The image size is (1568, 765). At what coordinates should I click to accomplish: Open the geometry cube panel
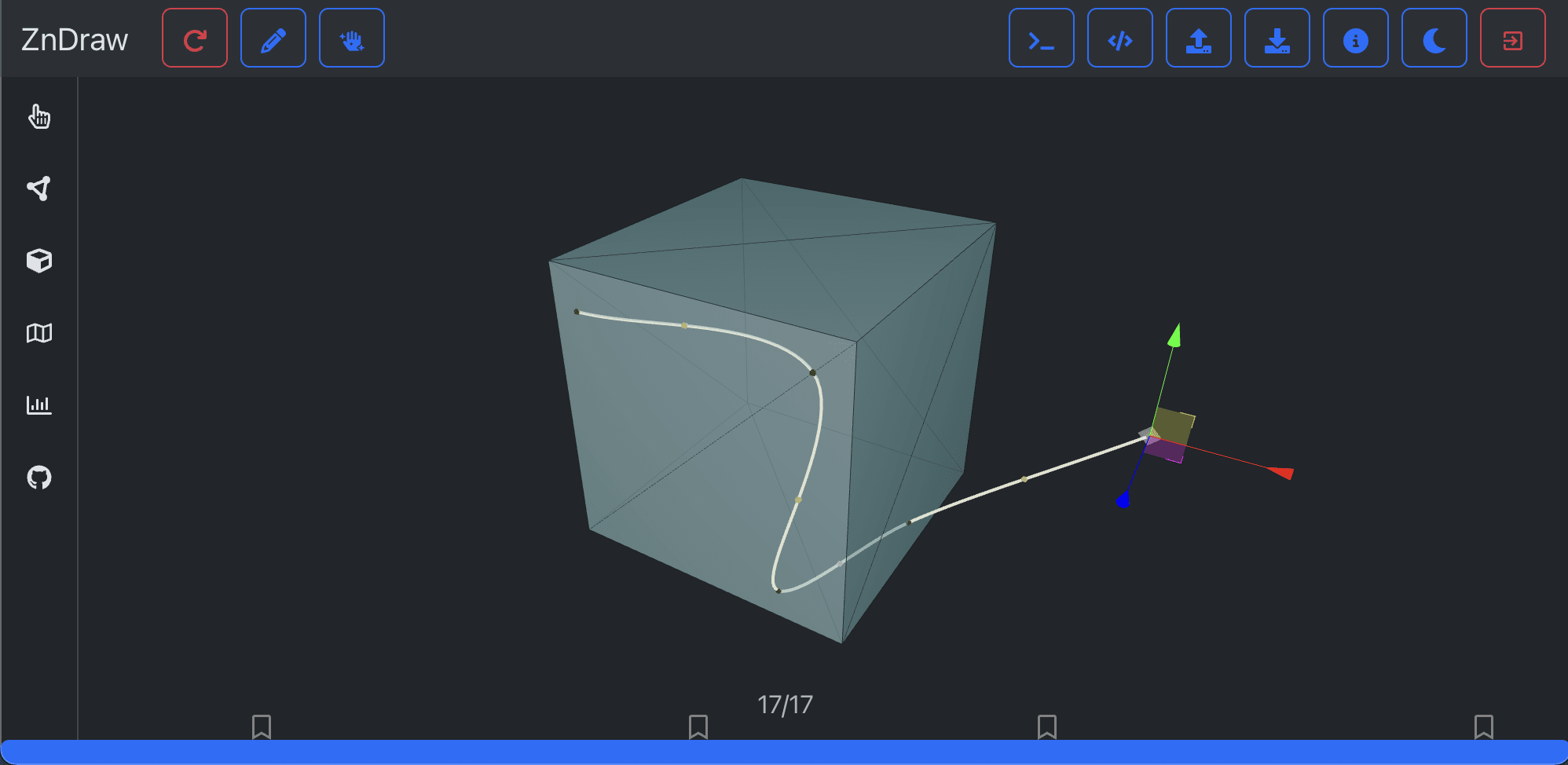click(39, 261)
